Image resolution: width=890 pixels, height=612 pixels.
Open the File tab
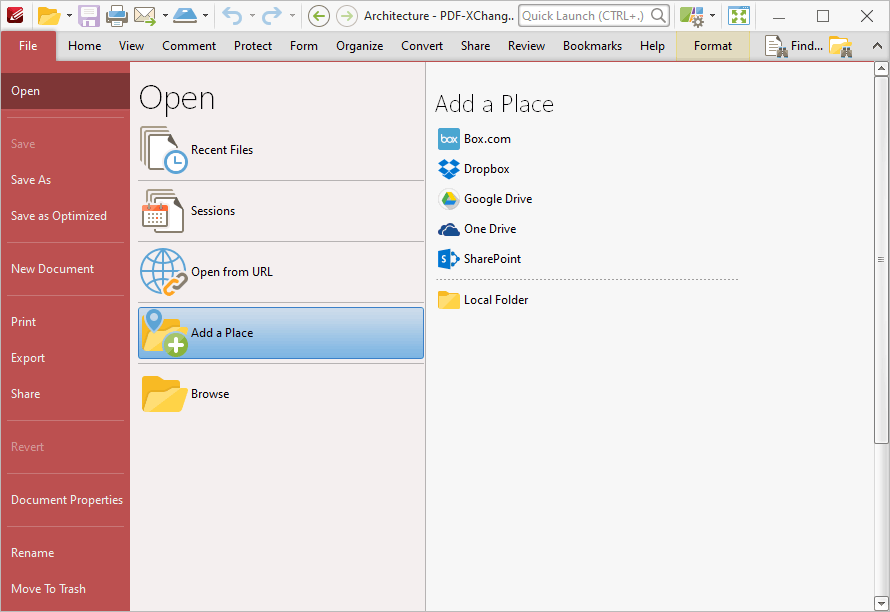(28, 46)
